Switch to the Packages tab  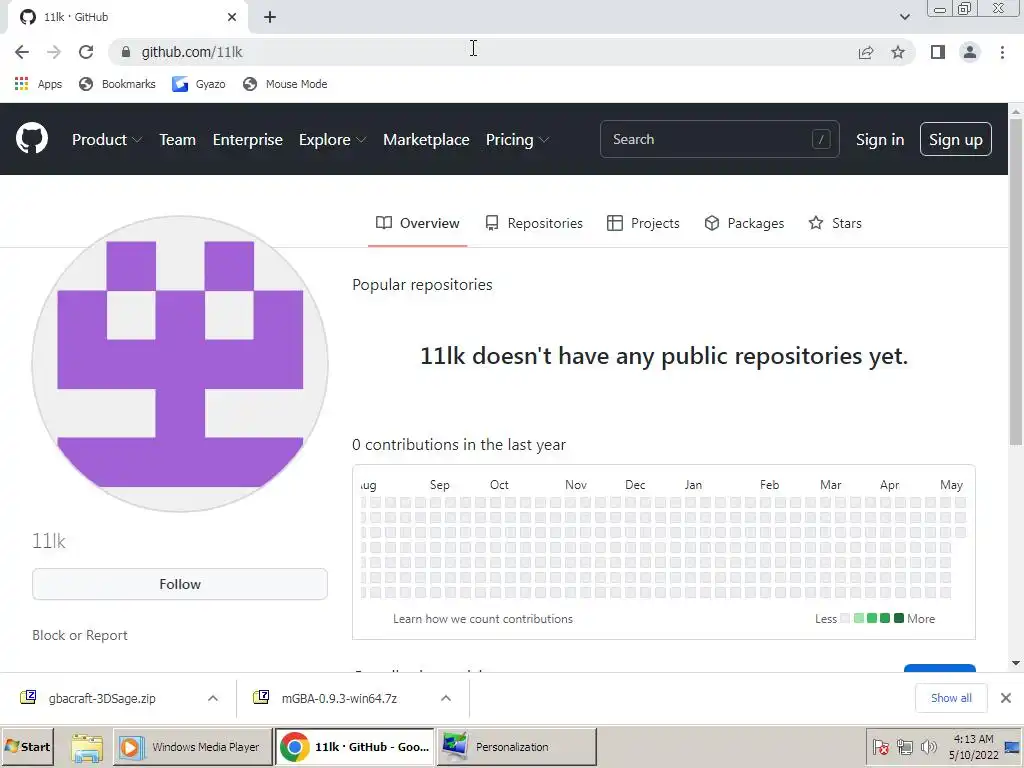[744, 223]
